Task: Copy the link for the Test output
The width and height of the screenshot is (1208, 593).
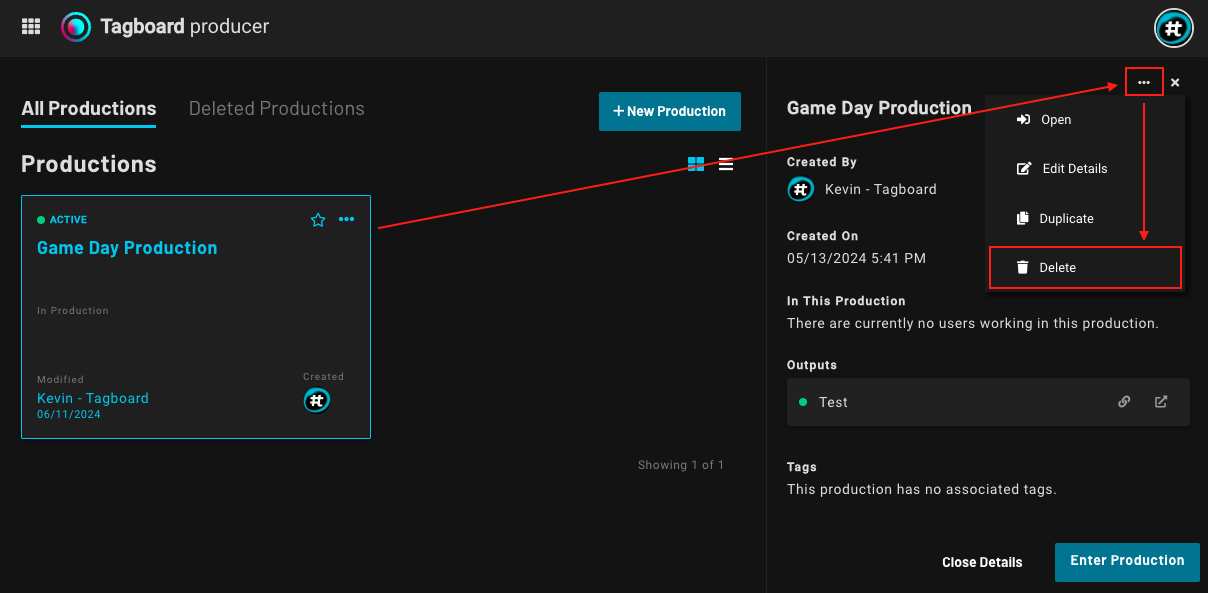Action: coord(1124,401)
